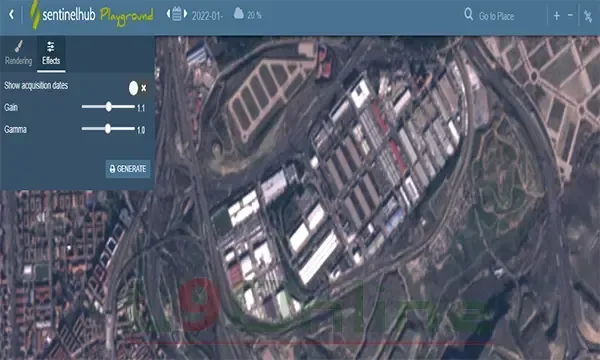Select the Gamma value 1.0

point(141,130)
